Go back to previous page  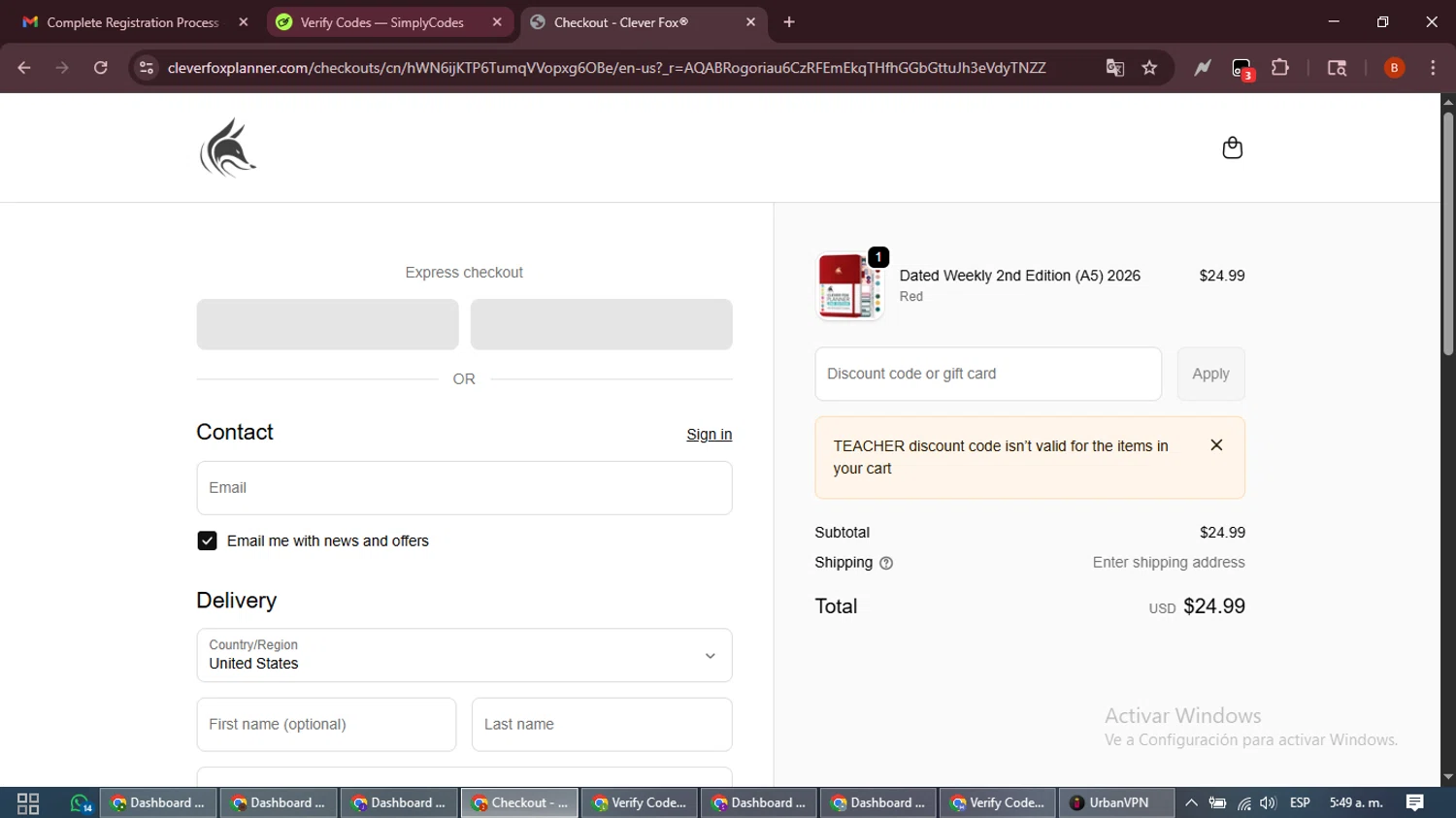[x=24, y=68]
